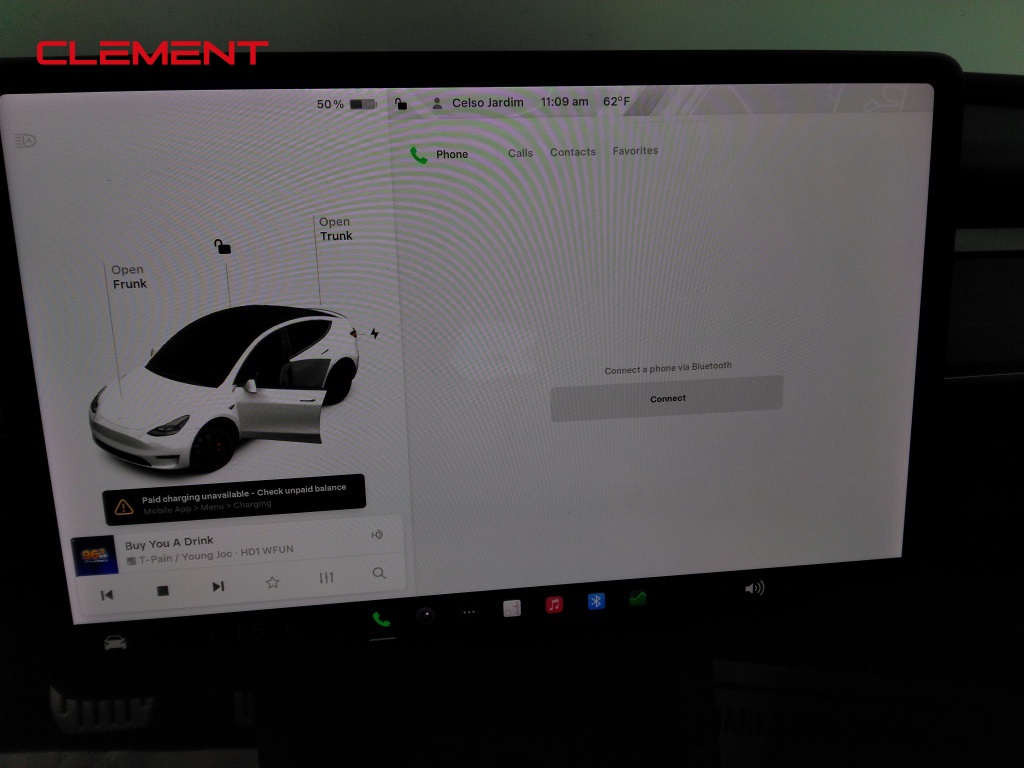
Task: Tap the audio output icon on the media card
Action: click(378, 535)
